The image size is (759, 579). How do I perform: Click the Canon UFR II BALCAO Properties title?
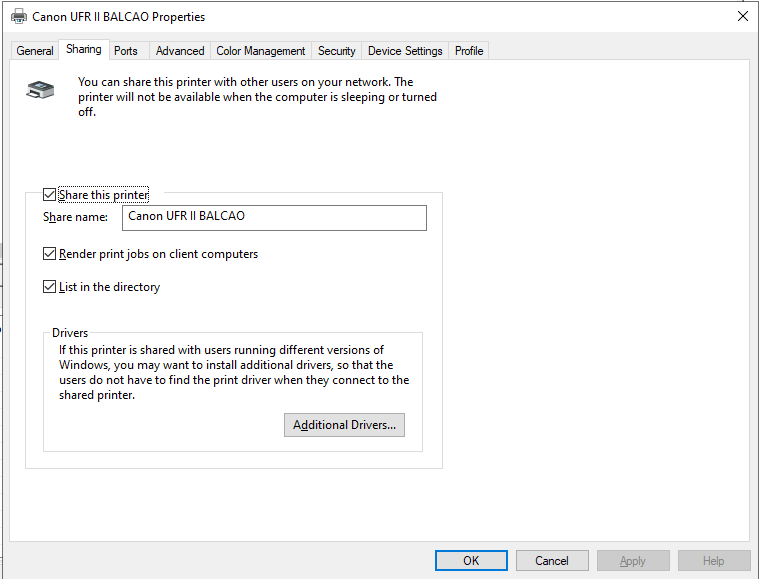(119, 16)
